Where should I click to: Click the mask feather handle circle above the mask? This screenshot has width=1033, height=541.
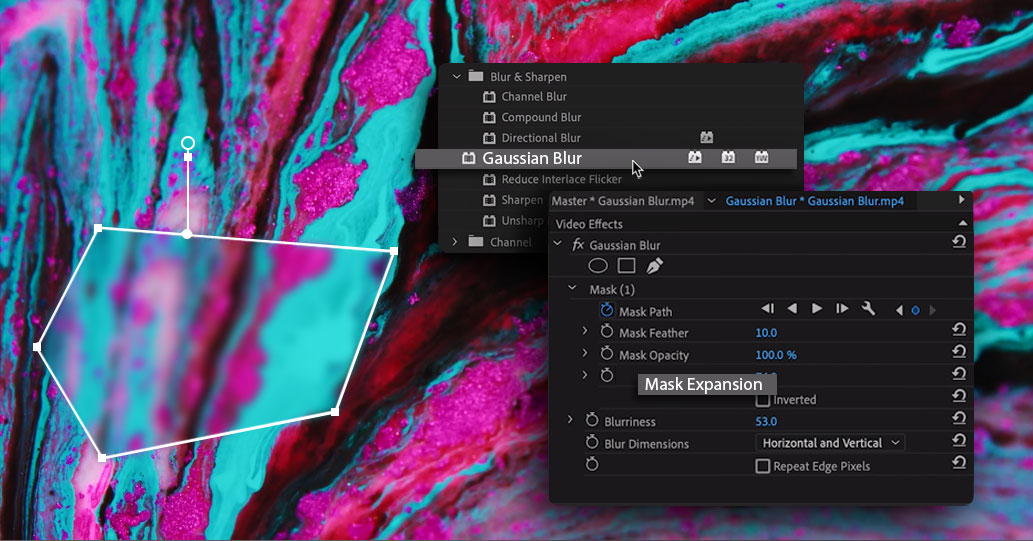click(187, 144)
